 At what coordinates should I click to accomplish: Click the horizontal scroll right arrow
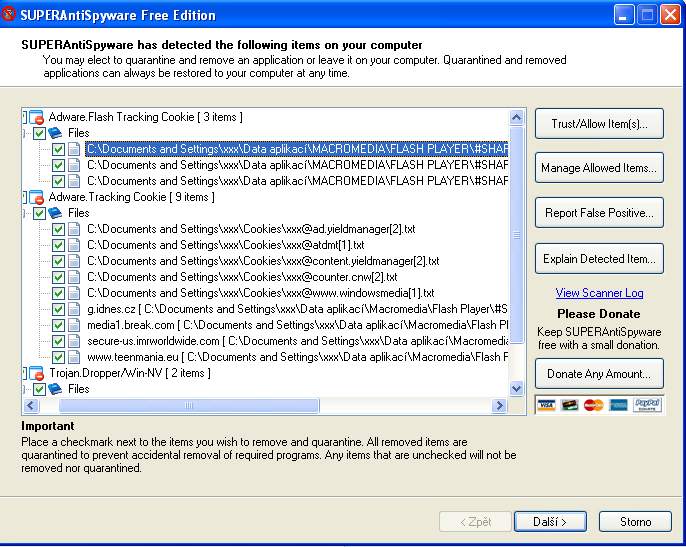[x=499, y=406]
